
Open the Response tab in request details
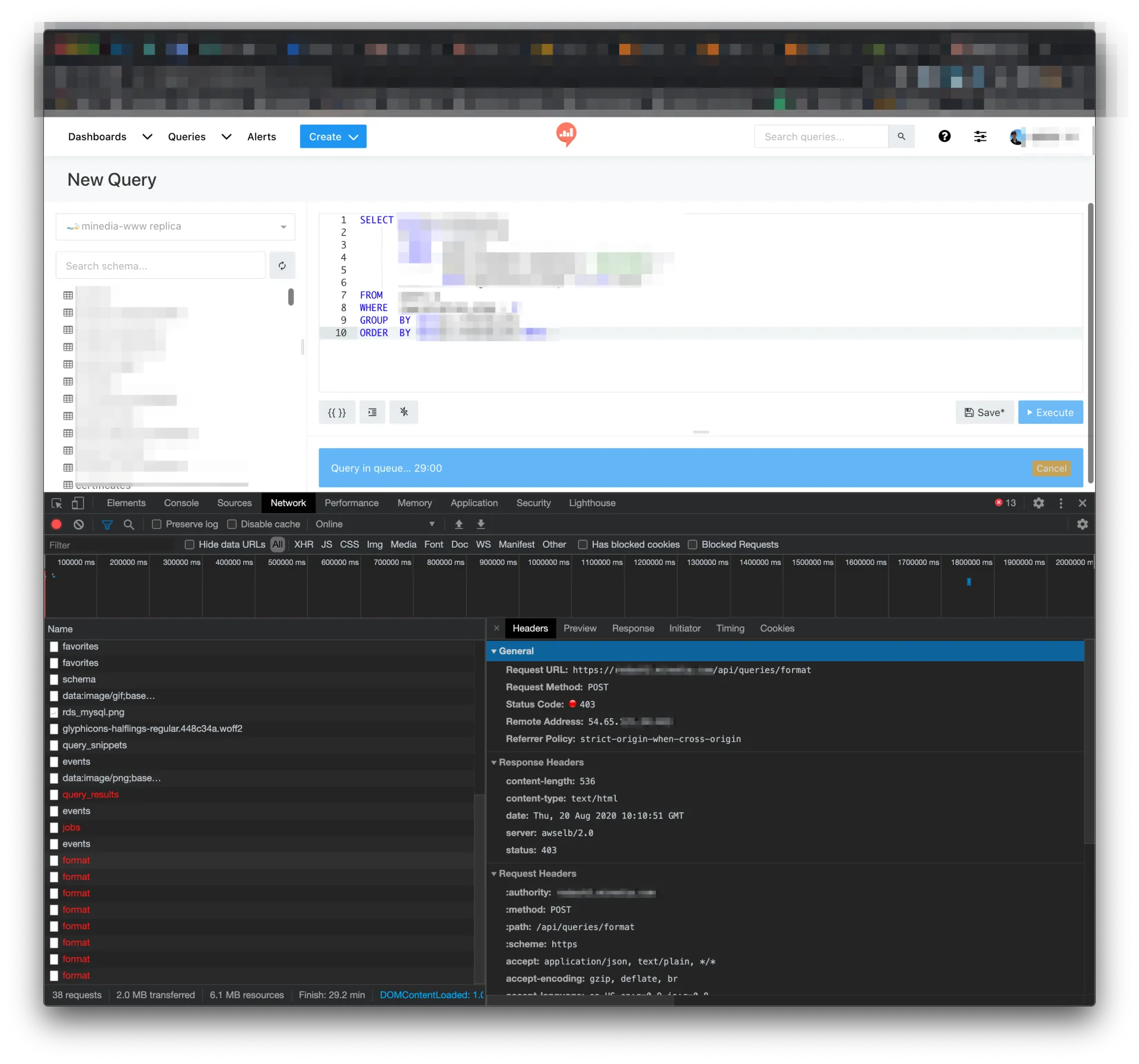(x=632, y=628)
